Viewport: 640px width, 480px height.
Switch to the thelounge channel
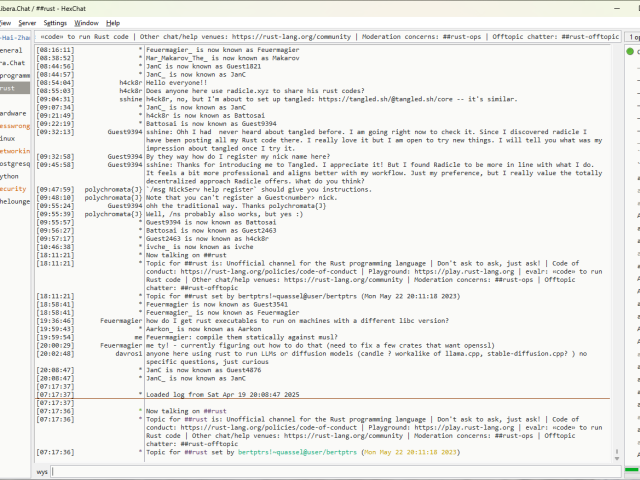[14, 201]
